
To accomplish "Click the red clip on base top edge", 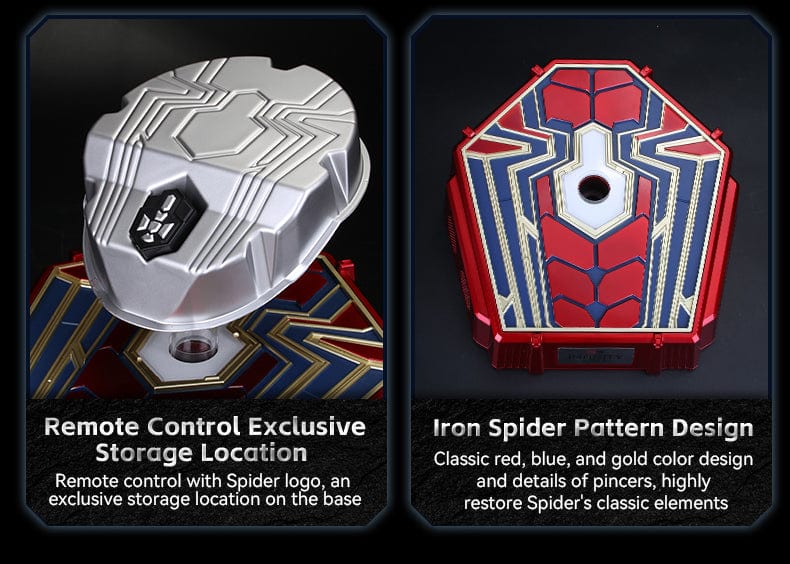I will [537, 71].
